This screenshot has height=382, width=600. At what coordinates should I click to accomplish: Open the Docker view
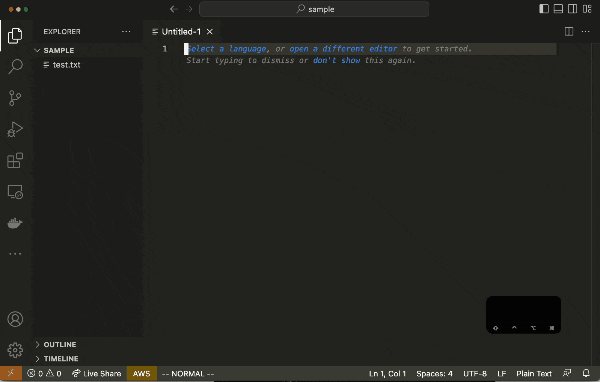[x=15, y=223]
